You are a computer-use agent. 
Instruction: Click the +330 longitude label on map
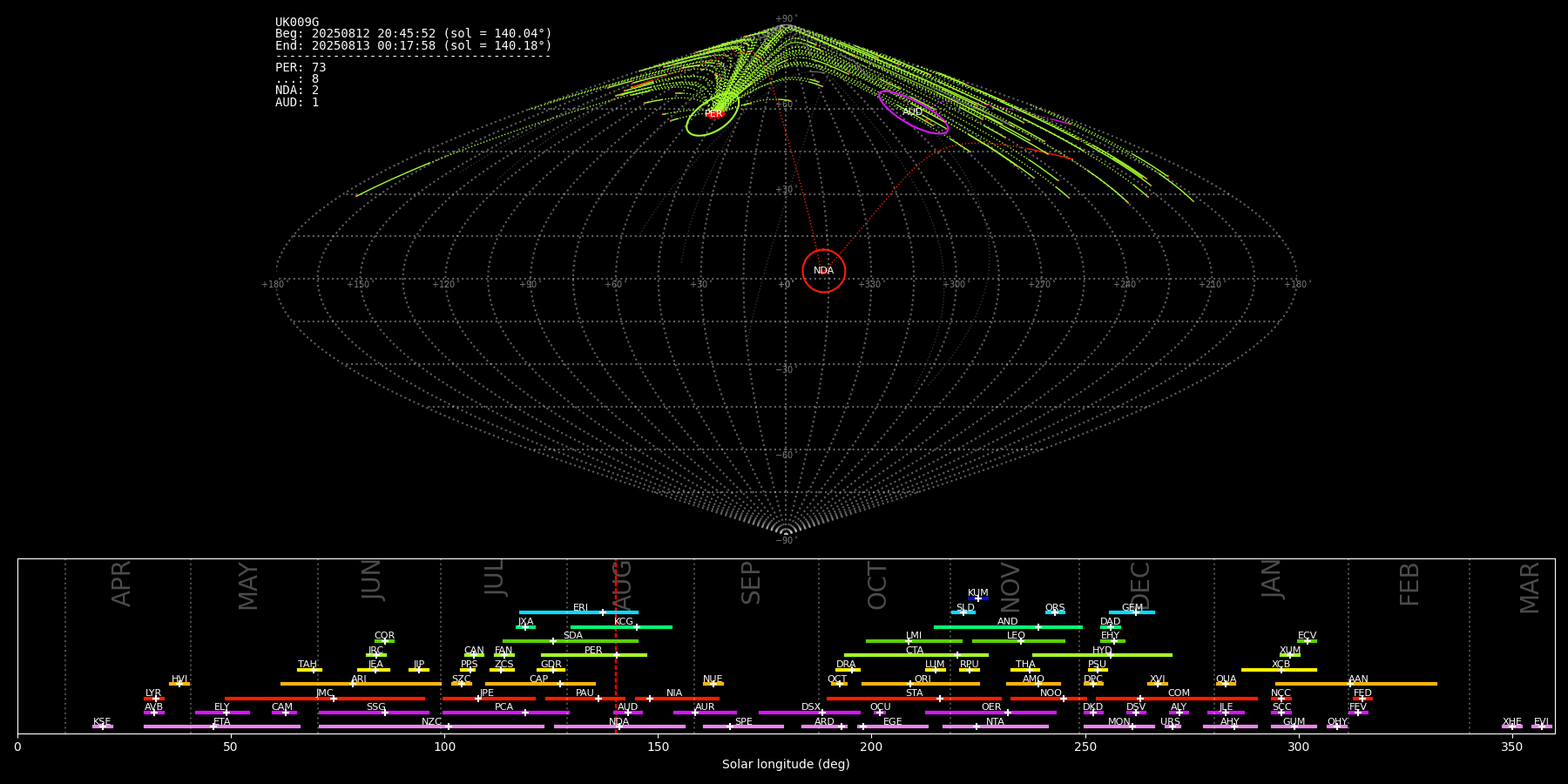point(869,285)
